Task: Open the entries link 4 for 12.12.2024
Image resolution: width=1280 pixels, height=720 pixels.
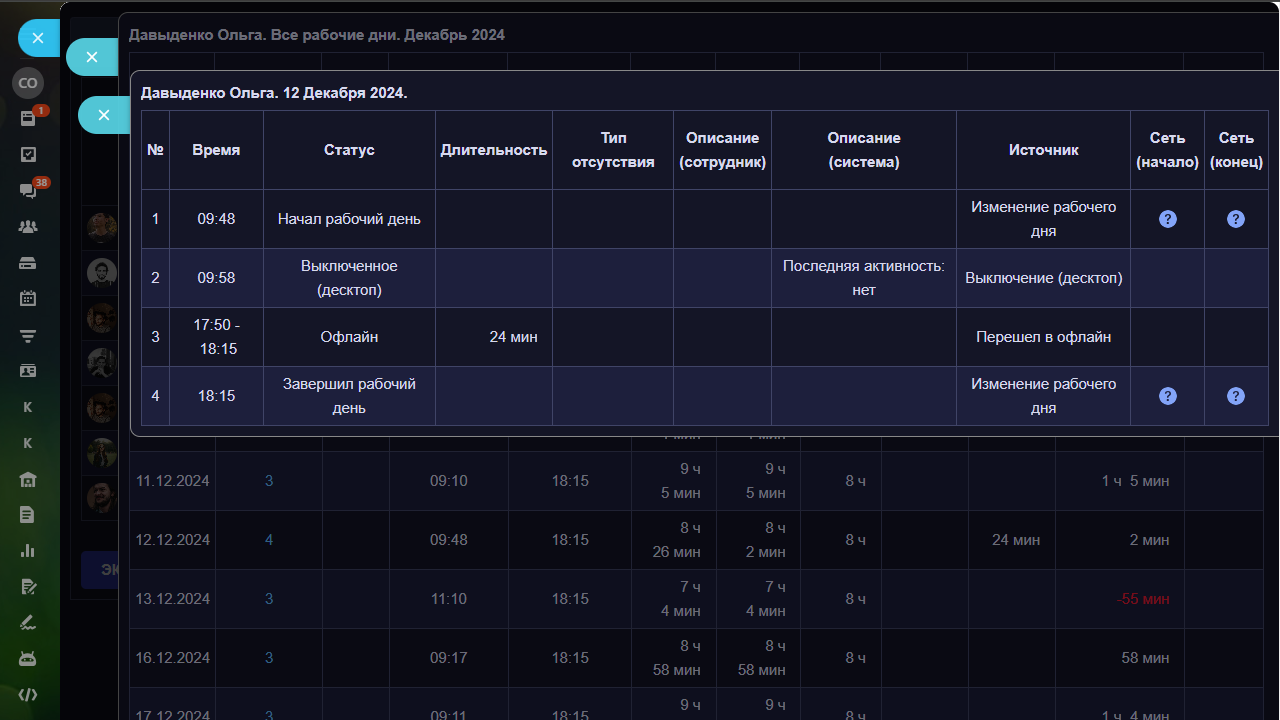Action: click(269, 540)
